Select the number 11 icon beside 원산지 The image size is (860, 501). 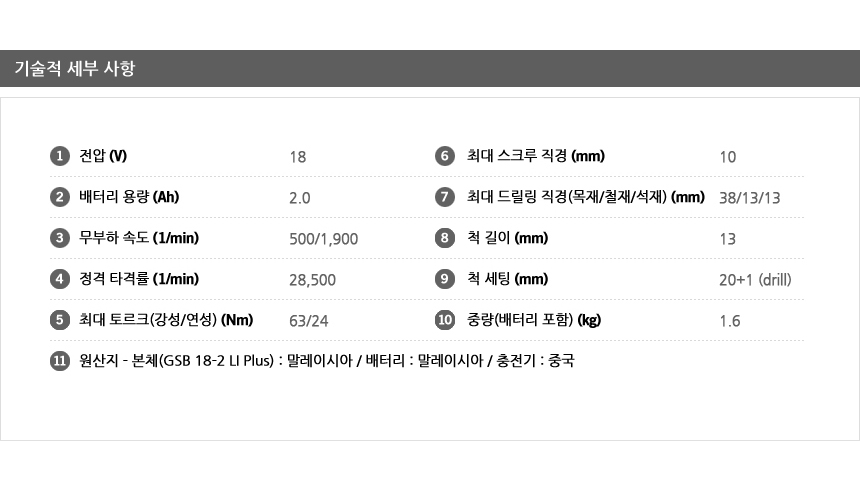click(x=59, y=361)
